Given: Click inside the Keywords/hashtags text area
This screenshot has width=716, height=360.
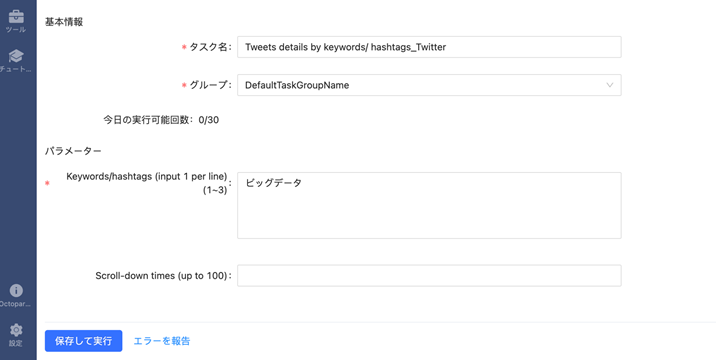Looking at the screenshot, I should click(429, 206).
